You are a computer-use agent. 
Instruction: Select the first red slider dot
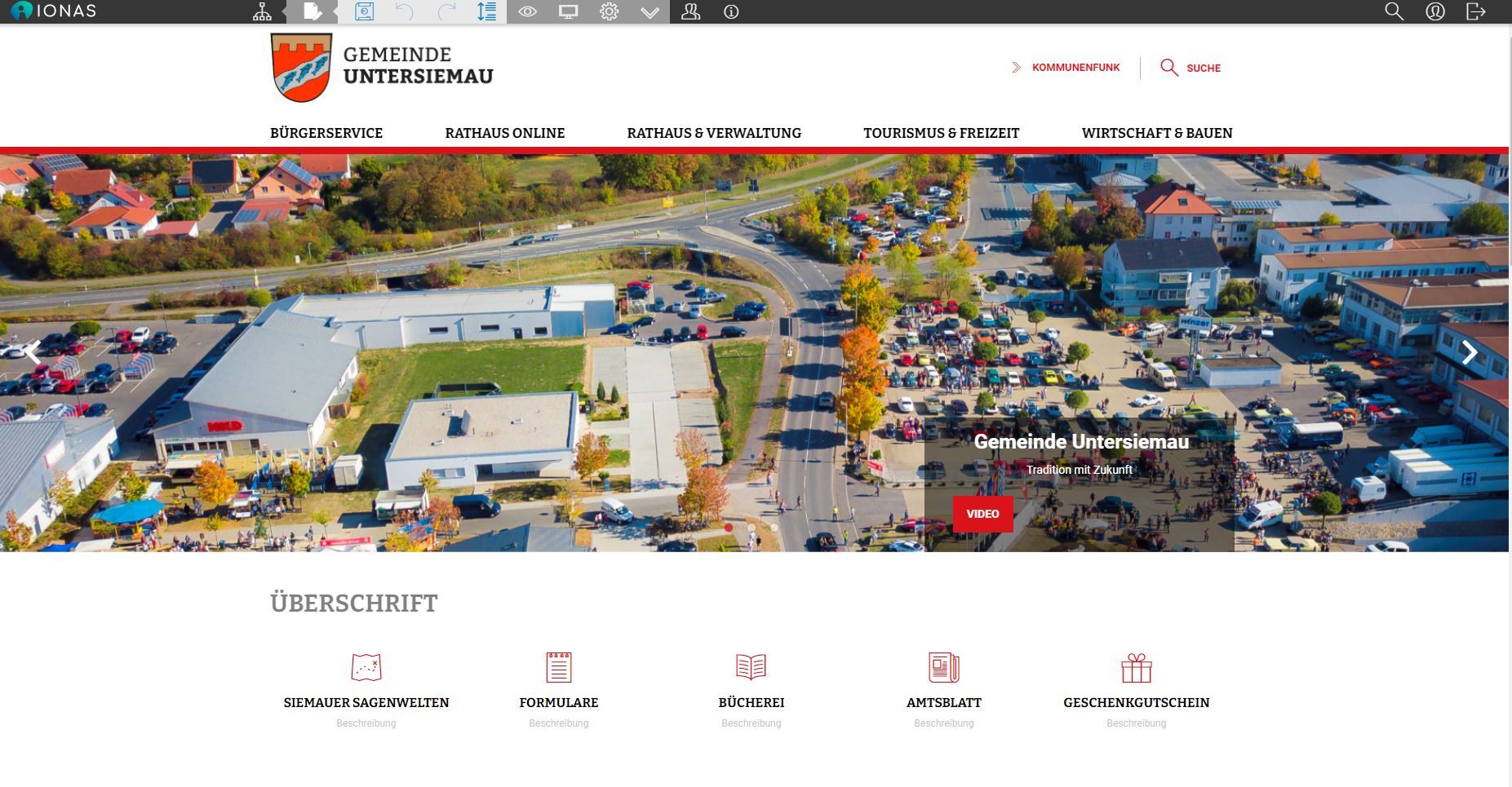(x=729, y=528)
